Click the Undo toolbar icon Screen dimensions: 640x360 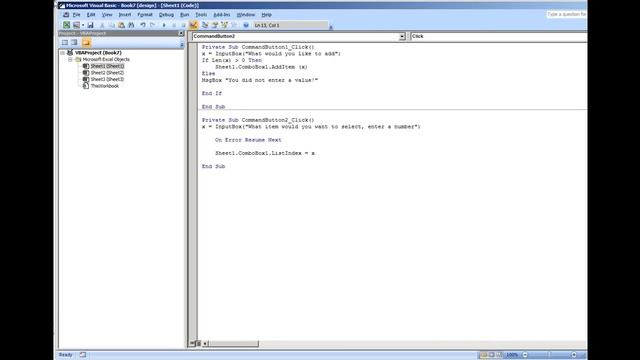(143, 25)
